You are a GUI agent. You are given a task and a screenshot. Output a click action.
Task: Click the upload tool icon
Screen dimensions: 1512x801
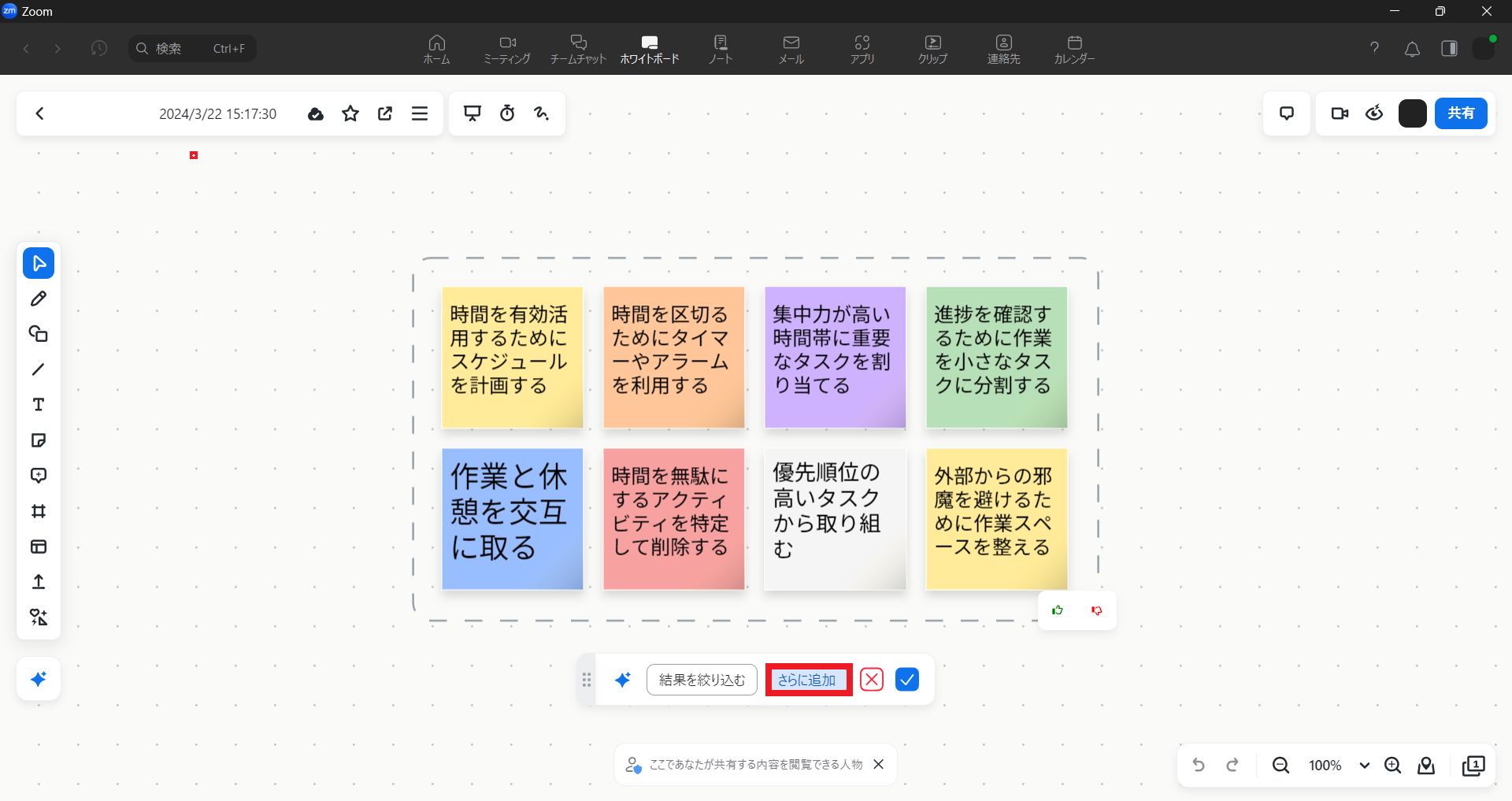38,582
